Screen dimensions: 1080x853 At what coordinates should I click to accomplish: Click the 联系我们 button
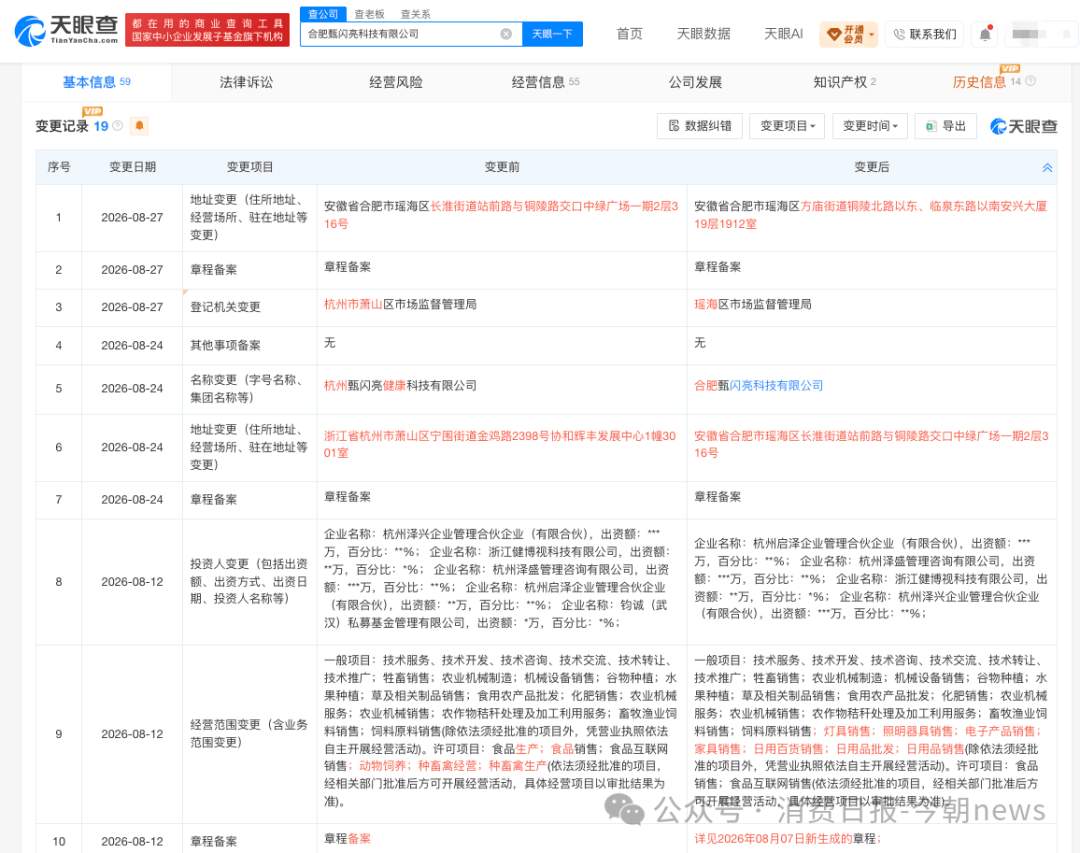click(924, 34)
